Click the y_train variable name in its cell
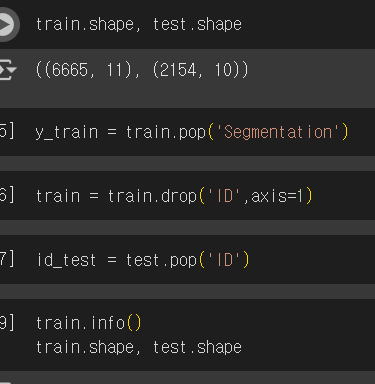This screenshot has width=375, height=384. [x=67, y=133]
